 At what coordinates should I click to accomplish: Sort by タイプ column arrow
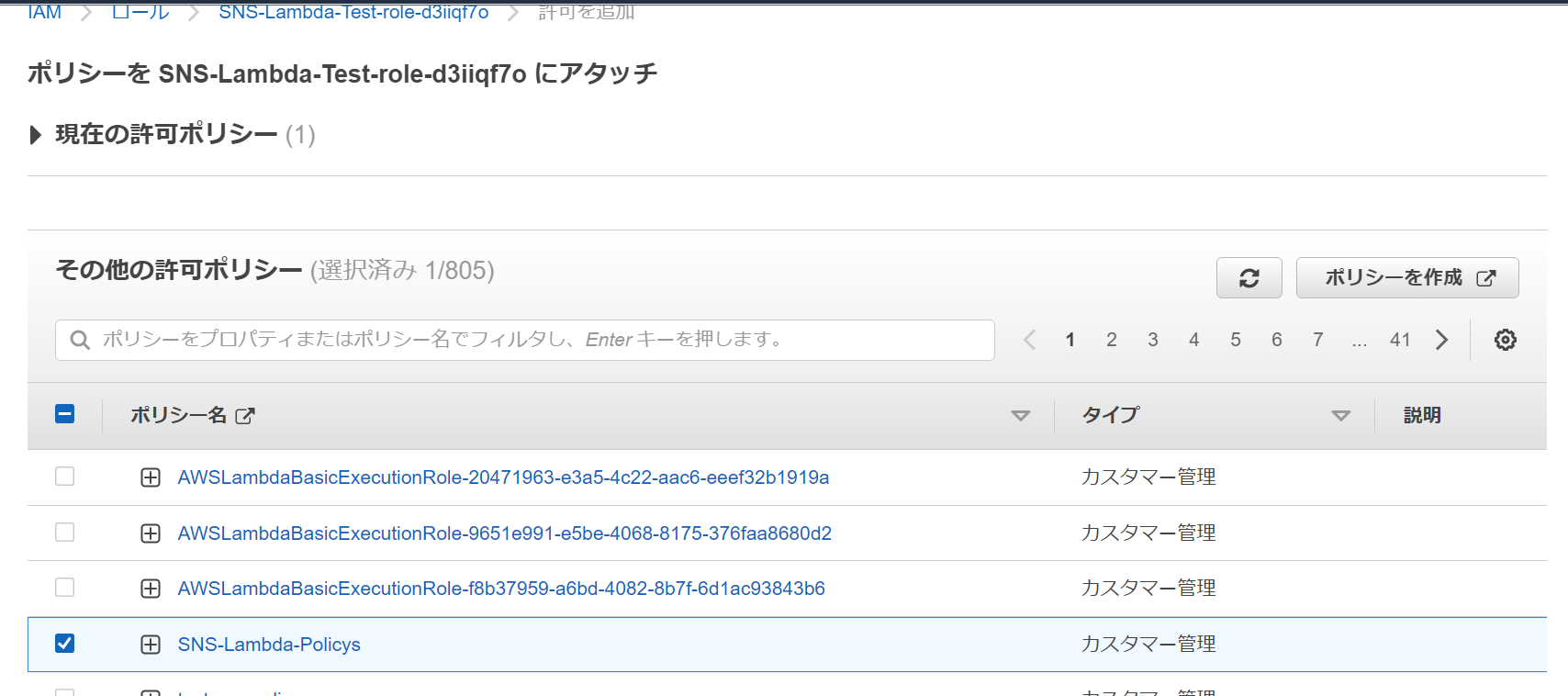tap(1340, 416)
